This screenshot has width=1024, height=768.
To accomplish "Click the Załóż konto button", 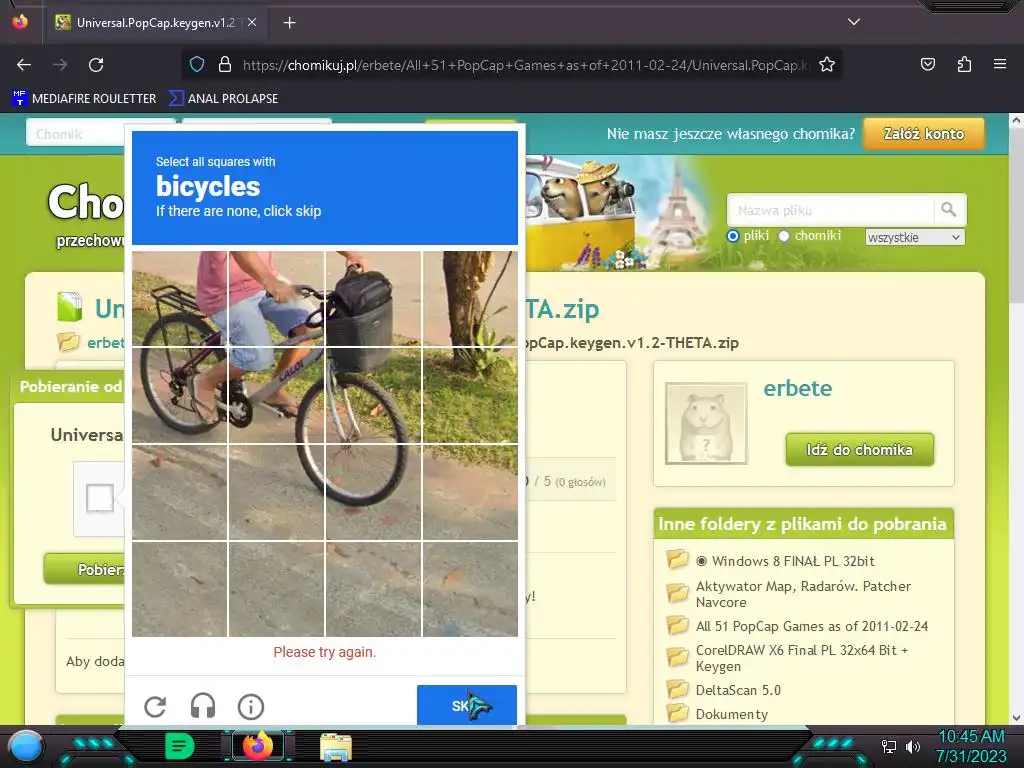I will [923, 134].
